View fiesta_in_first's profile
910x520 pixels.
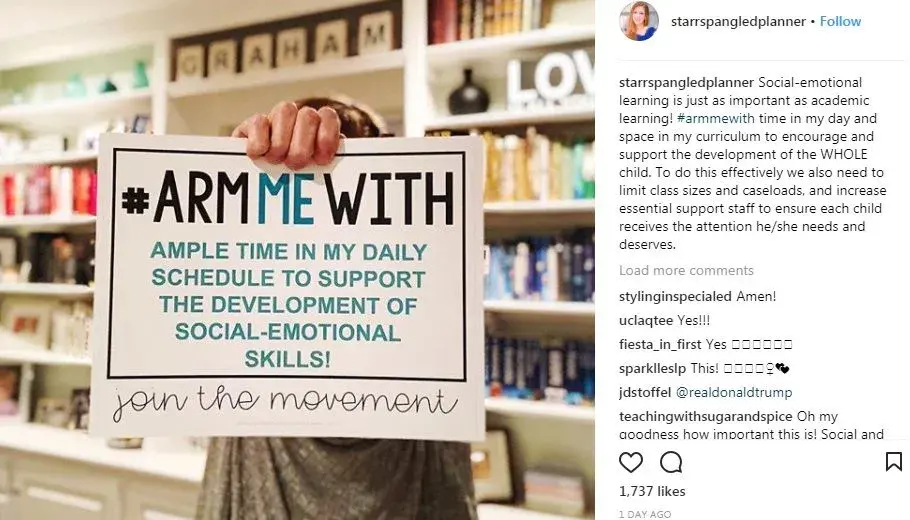pos(659,345)
